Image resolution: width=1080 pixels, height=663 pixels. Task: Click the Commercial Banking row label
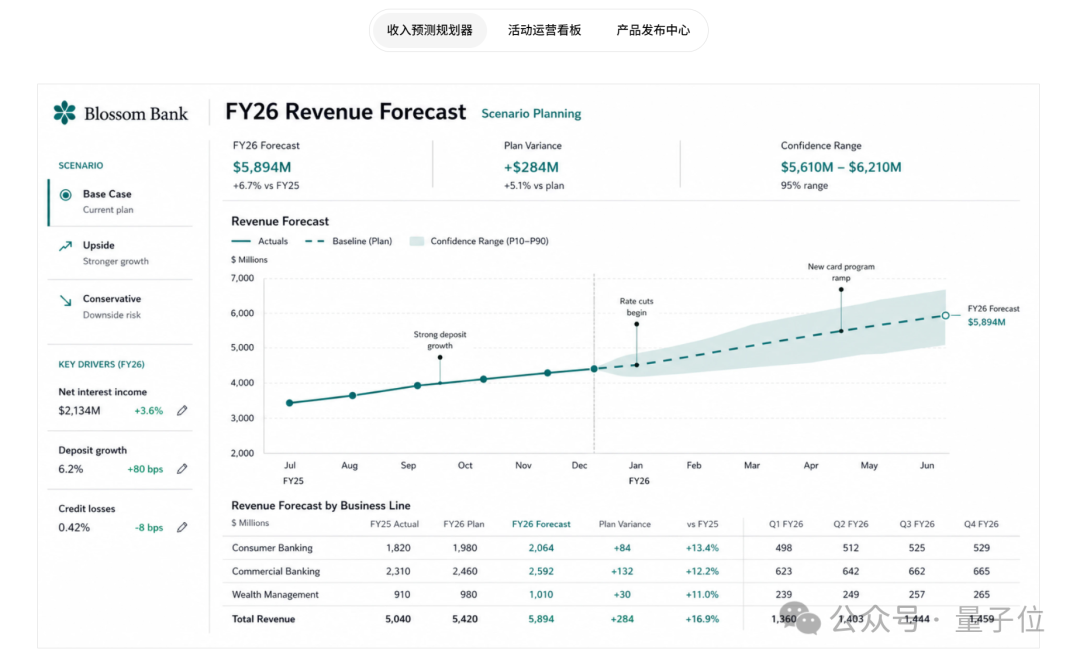coord(276,571)
